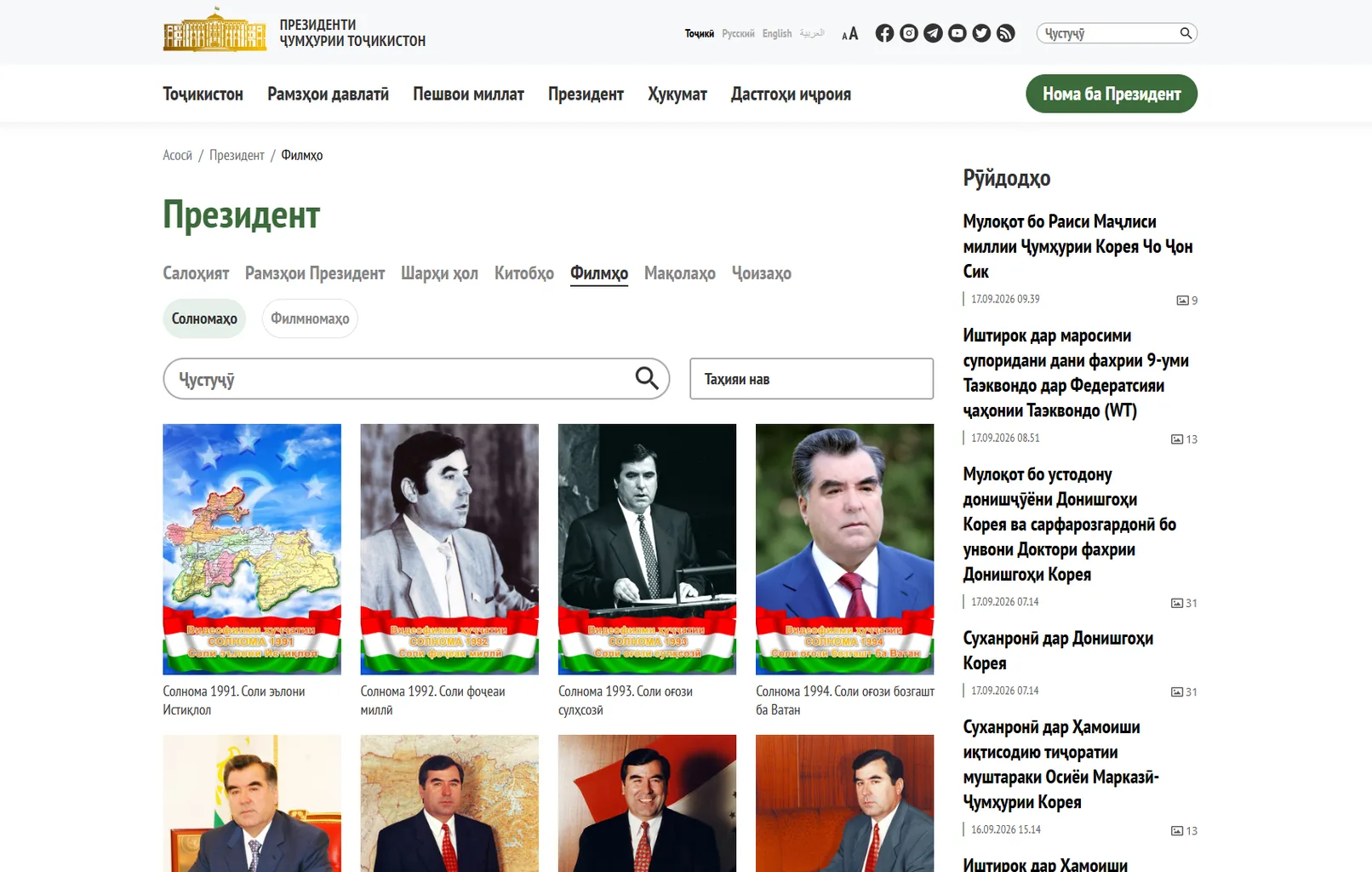Open the RSS feed icon

(1005, 33)
